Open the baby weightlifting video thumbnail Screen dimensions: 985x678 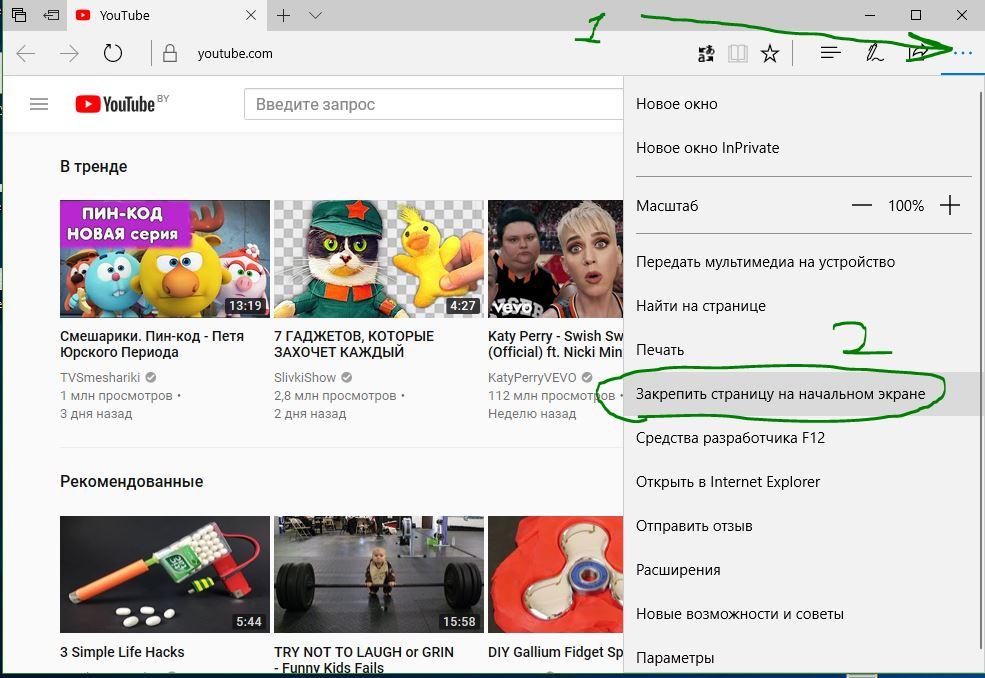(379, 574)
